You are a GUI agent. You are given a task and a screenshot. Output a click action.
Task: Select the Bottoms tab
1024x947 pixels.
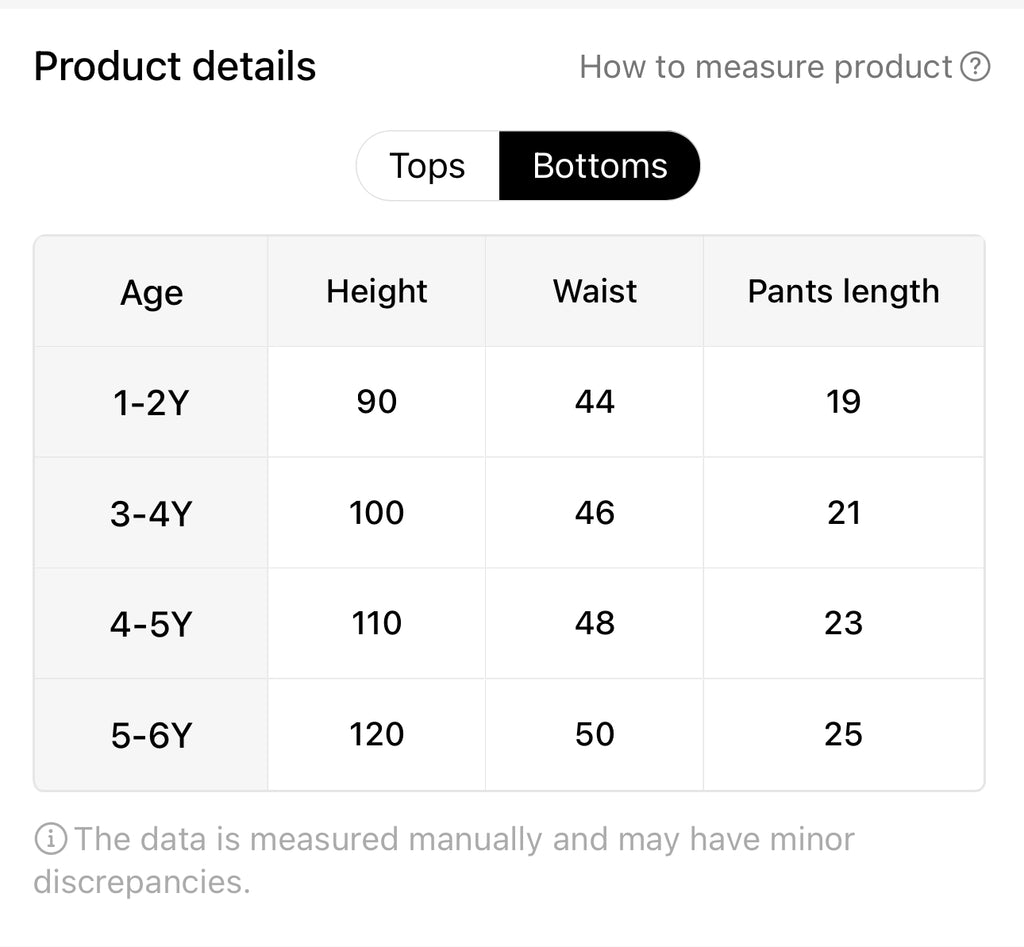[x=600, y=166]
